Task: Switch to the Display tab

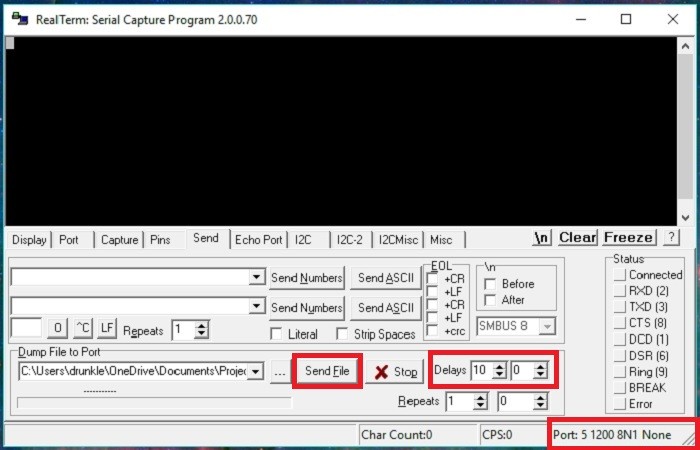Action: coord(29,240)
